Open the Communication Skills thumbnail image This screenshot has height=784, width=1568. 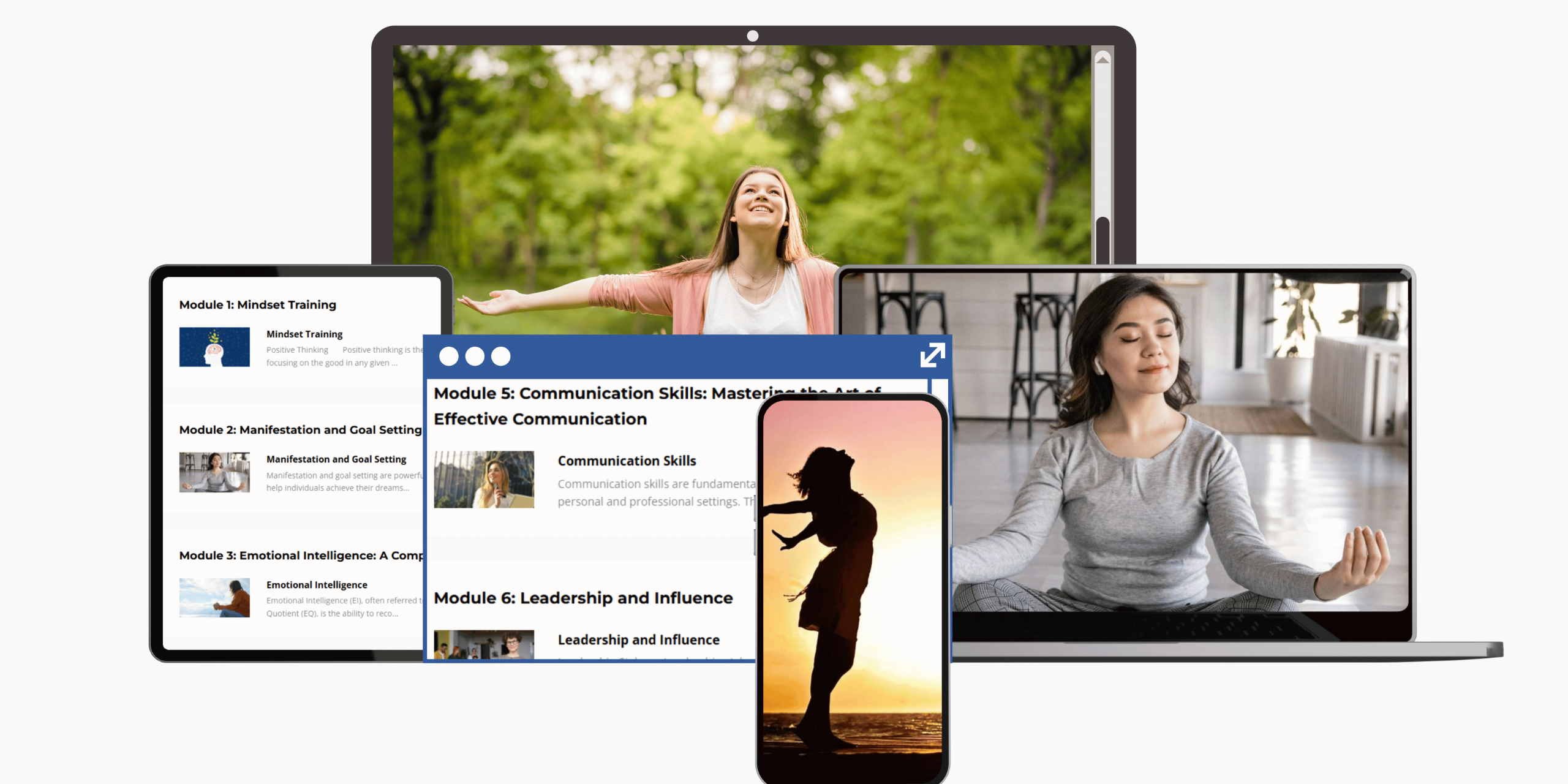484,480
